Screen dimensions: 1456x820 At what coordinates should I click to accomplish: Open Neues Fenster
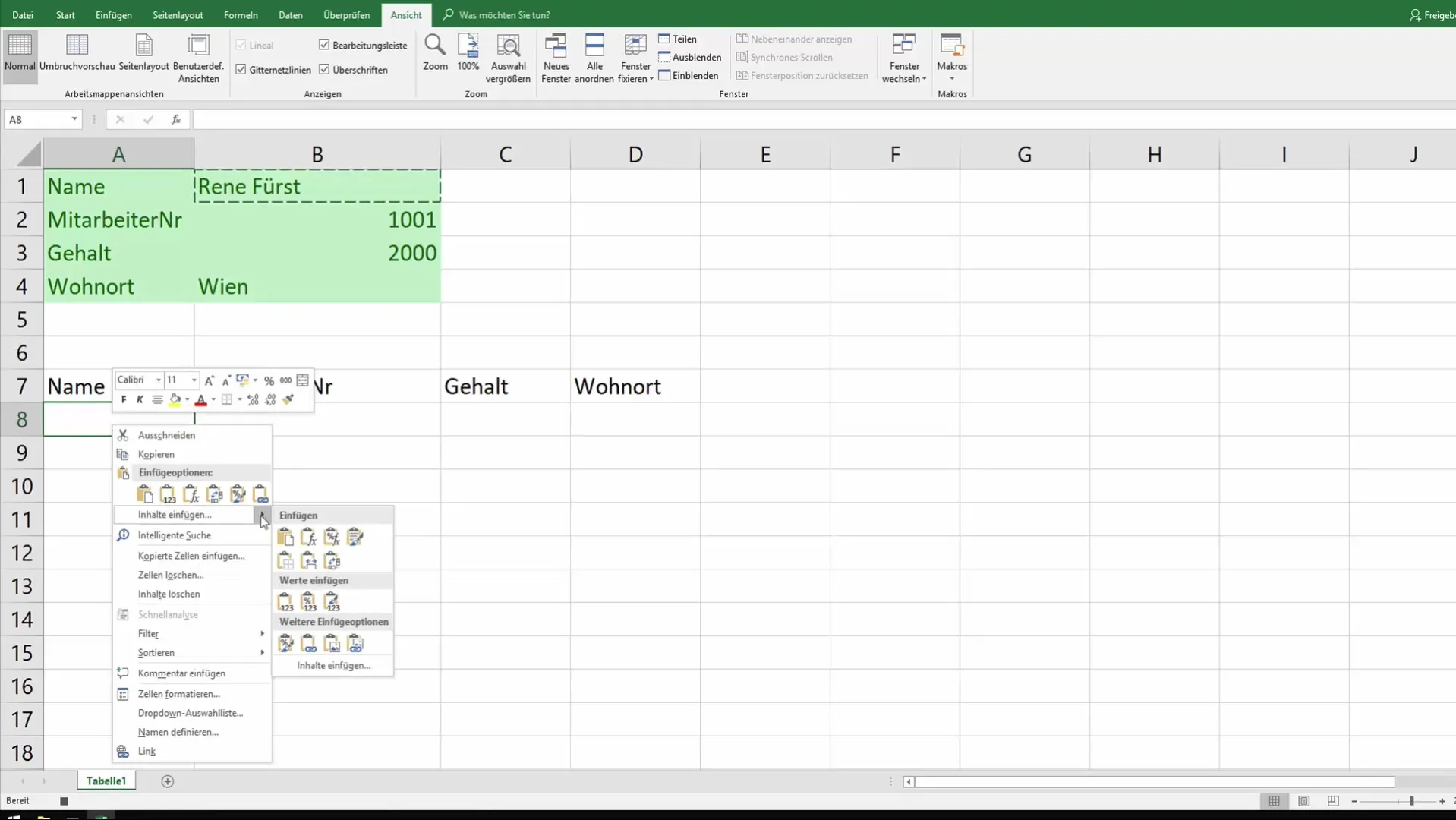[x=556, y=58]
